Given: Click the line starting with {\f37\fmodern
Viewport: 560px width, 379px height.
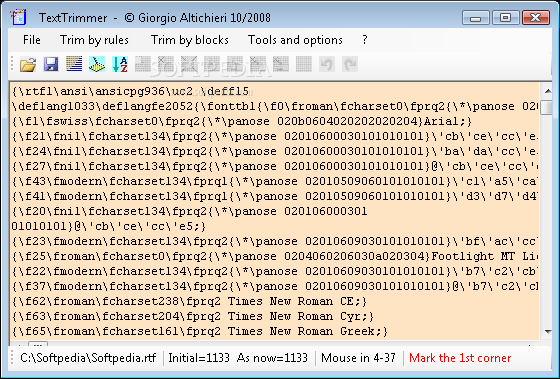Looking at the screenshot, I should [274, 286].
